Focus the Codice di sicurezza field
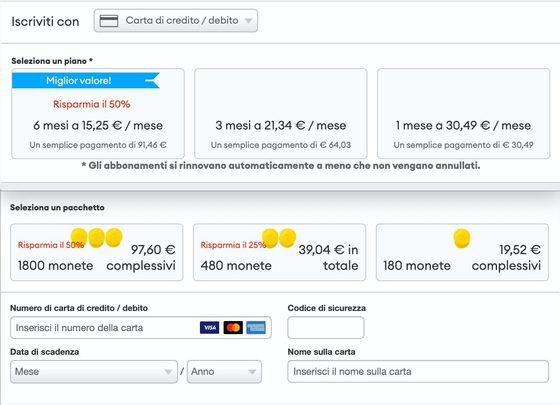The width and height of the screenshot is (560, 405). pyautogui.click(x=326, y=328)
